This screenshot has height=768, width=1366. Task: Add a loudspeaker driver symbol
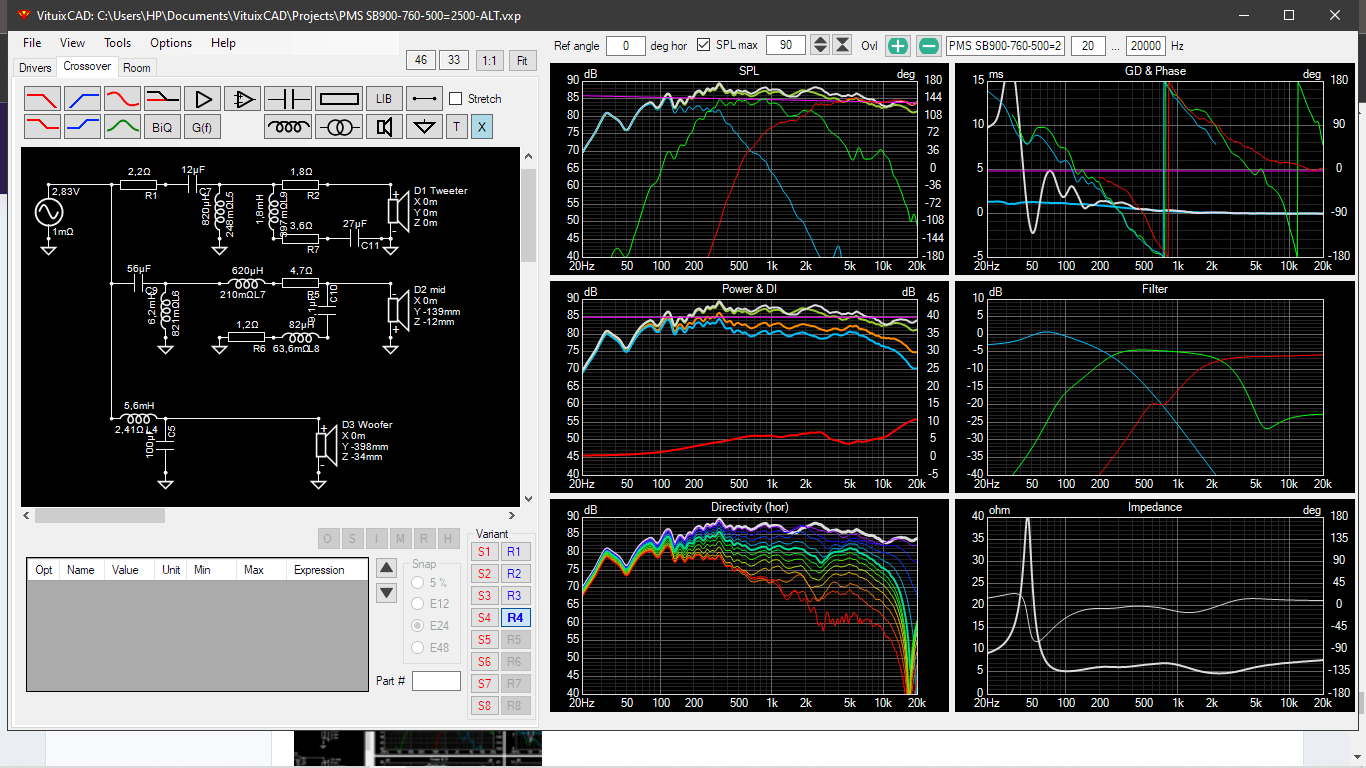(x=384, y=127)
